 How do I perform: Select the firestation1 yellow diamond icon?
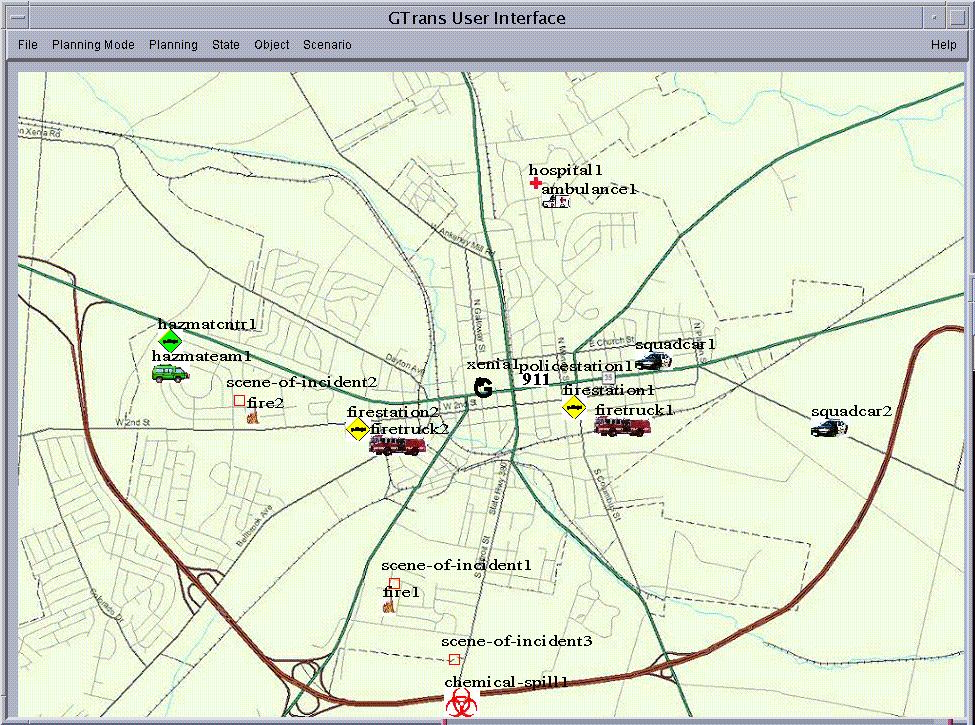[573, 406]
